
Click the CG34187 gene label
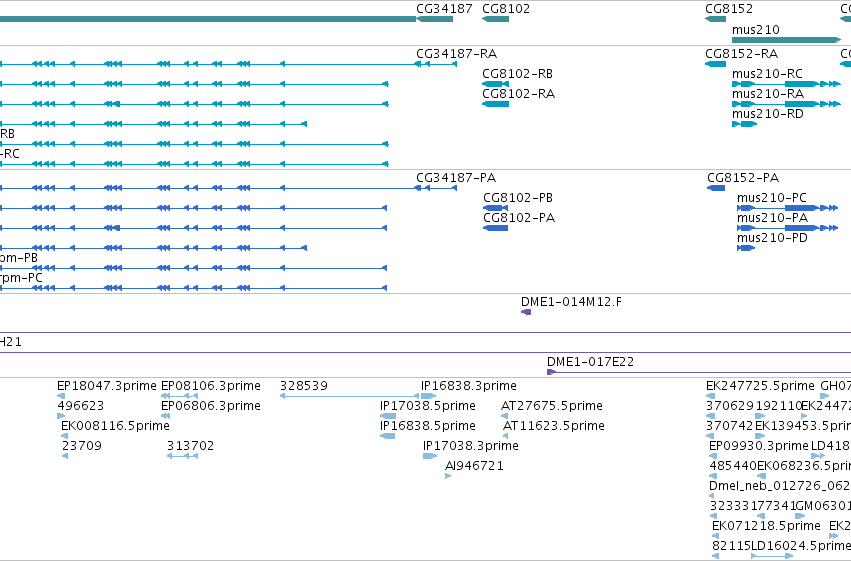444,9
